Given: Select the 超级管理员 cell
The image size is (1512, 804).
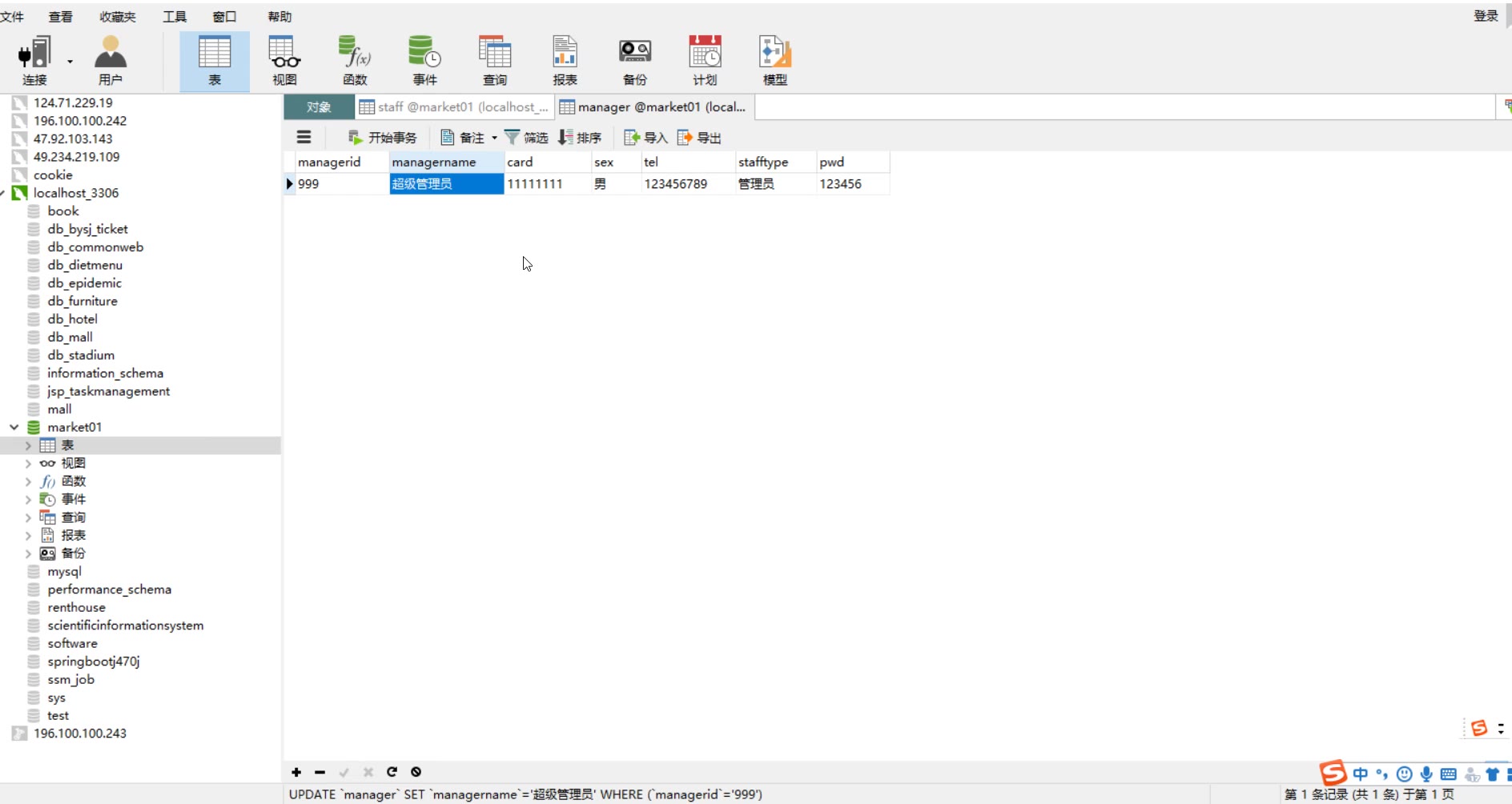Looking at the screenshot, I should [x=447, y=183].
